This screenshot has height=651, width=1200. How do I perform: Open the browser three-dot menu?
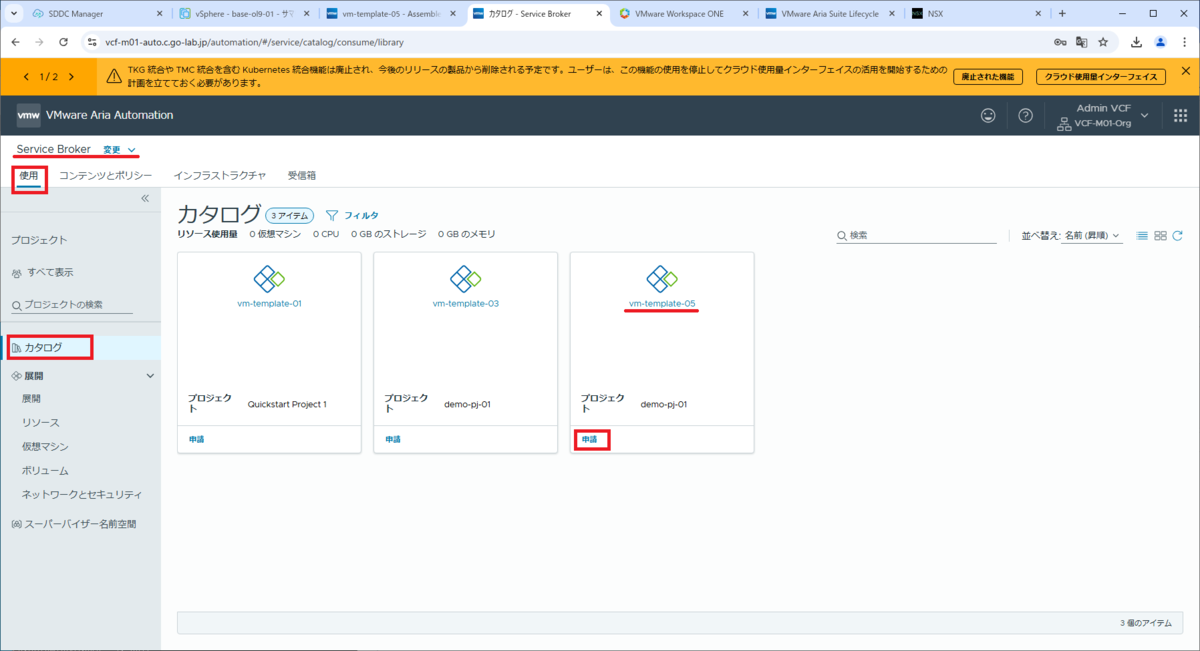(x=1184, y=42)
